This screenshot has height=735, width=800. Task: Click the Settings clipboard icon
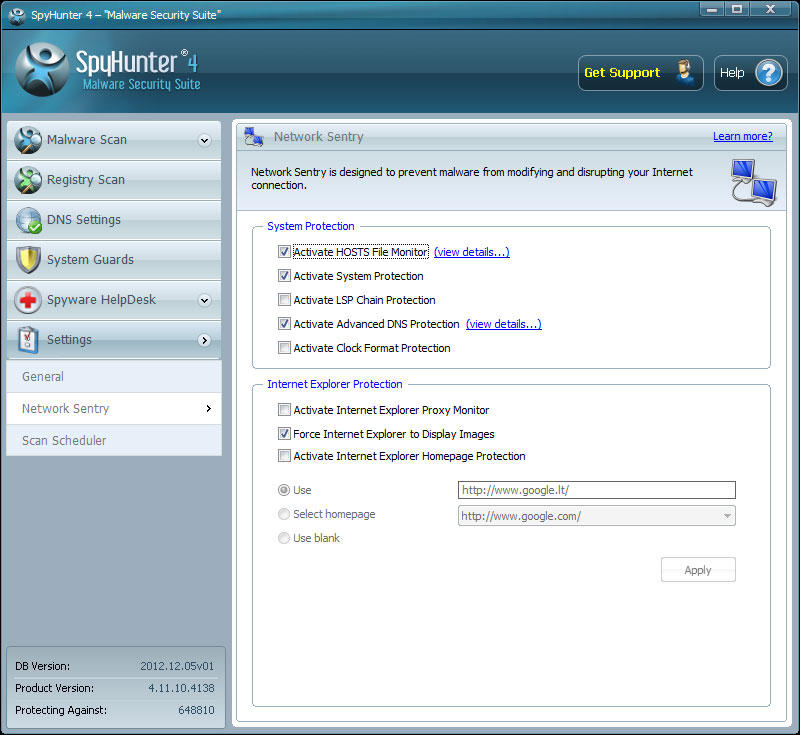(x=28, y=340)
